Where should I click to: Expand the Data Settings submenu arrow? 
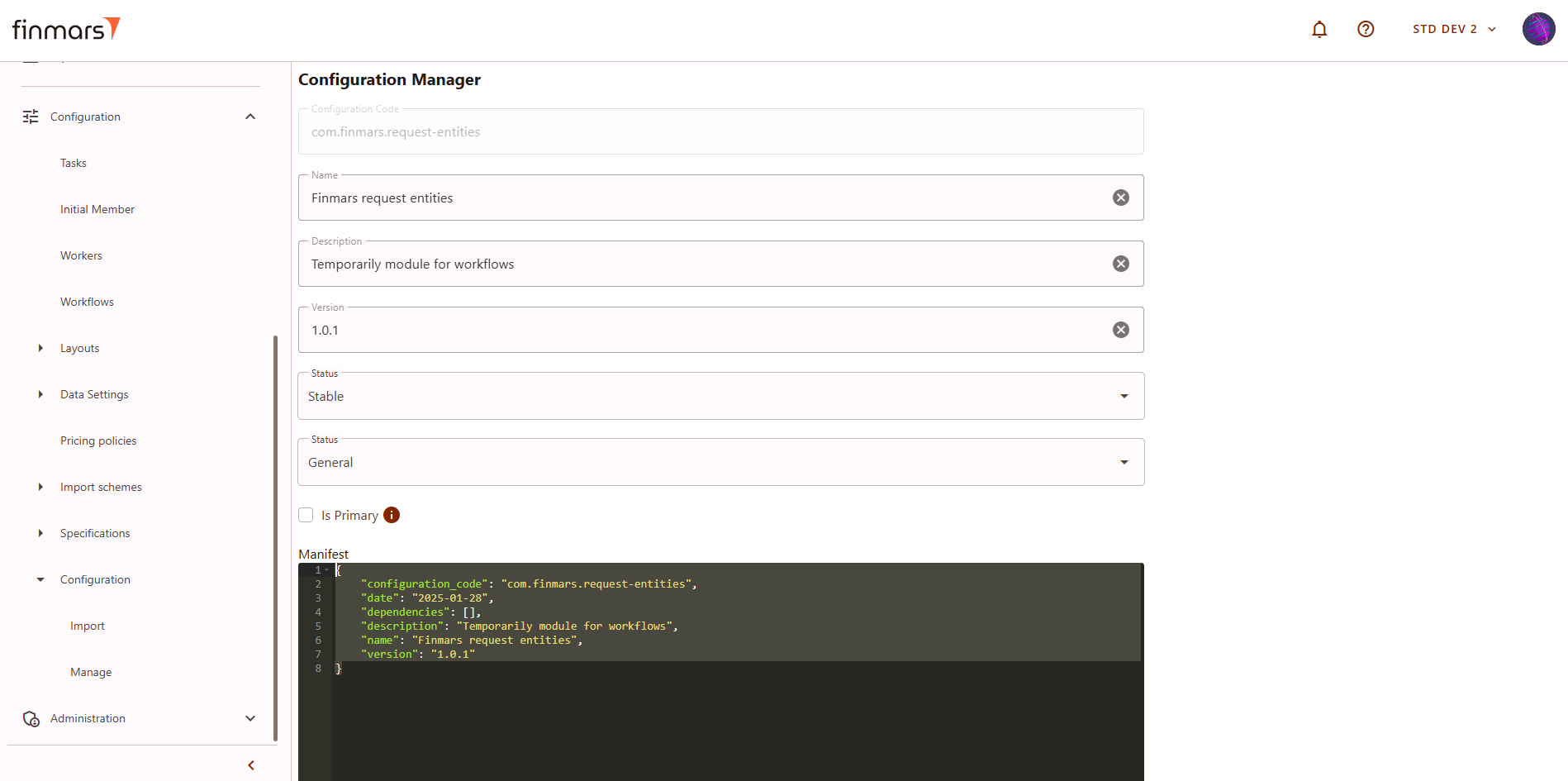pyautogui.click(x=40, y=394)
